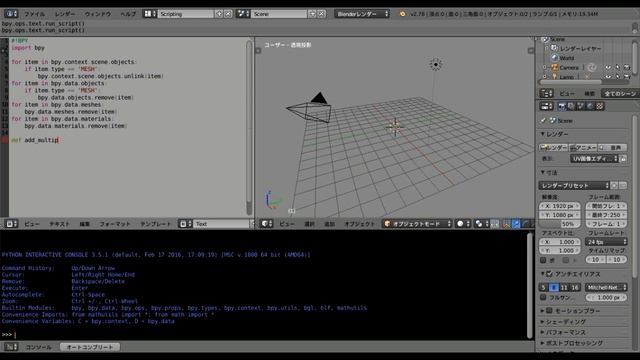Expand the Camera item in outliner
This screenshot has height=360, width=640.
click(544, 67)
